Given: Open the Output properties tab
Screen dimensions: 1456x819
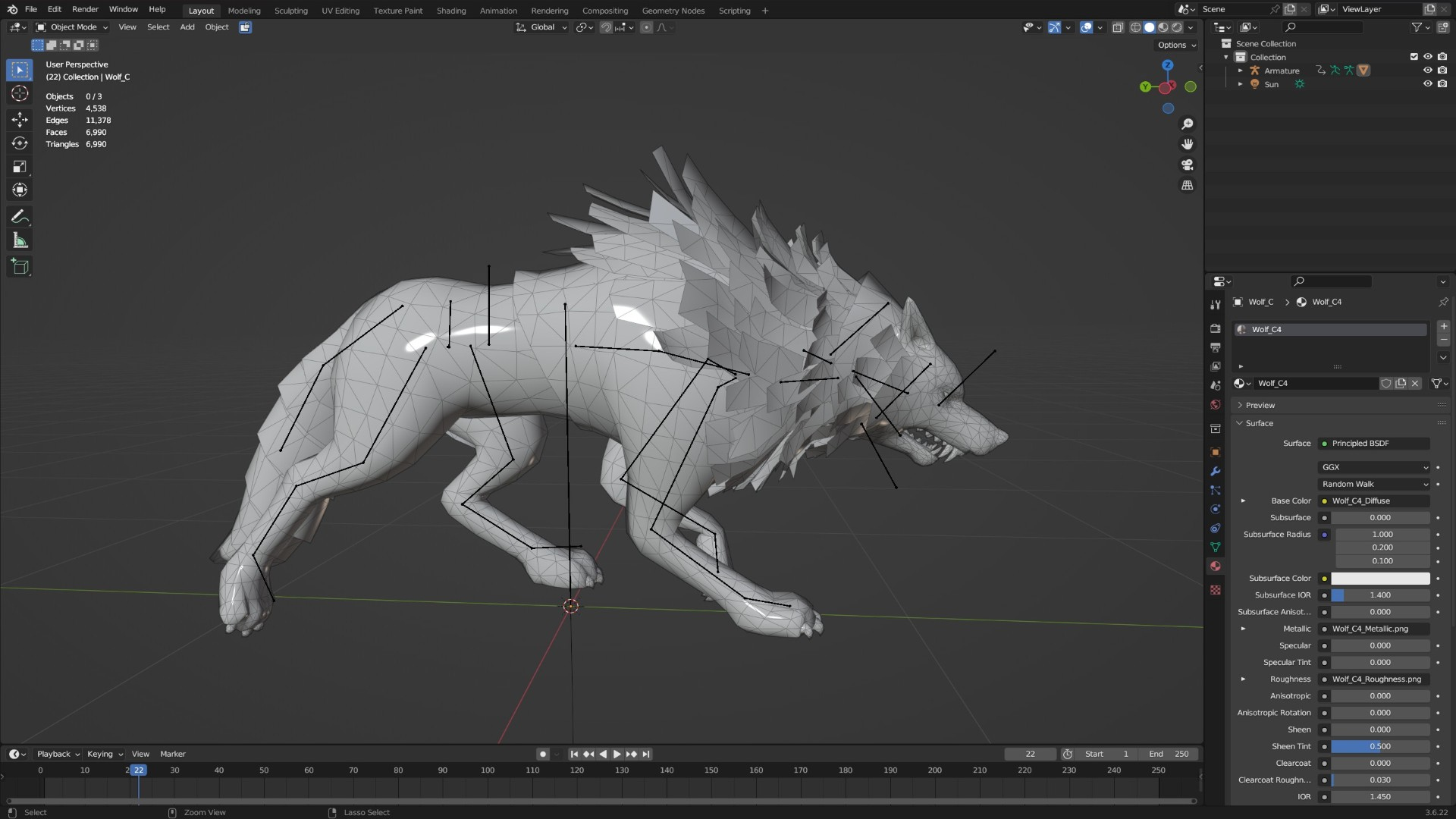Looking at the screenshot, I should (x=1216, y=347).
